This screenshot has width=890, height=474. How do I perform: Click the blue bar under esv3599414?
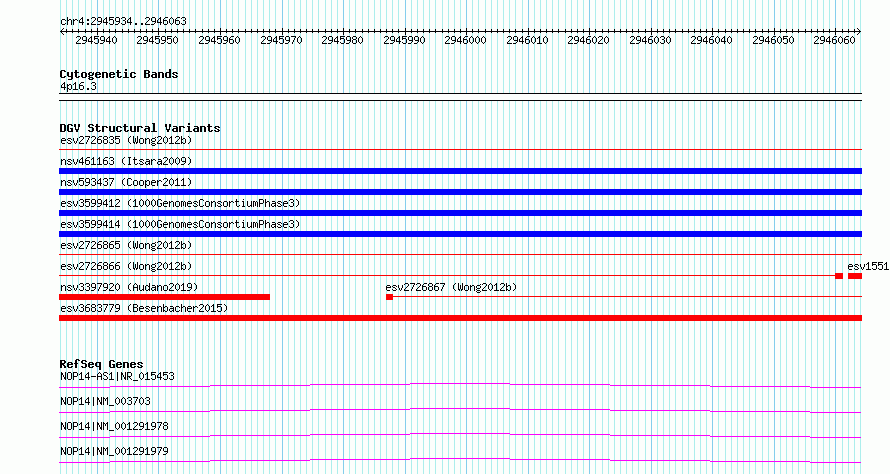point(460,234)
